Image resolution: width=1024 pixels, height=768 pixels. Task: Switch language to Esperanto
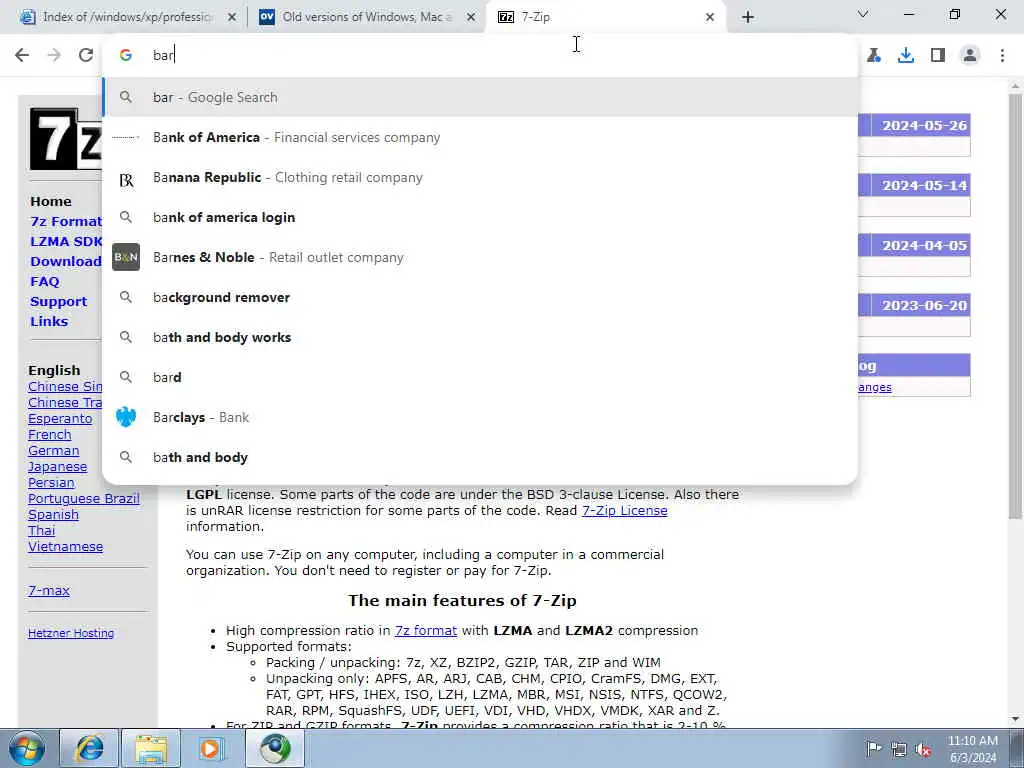(x=60, y=419)
